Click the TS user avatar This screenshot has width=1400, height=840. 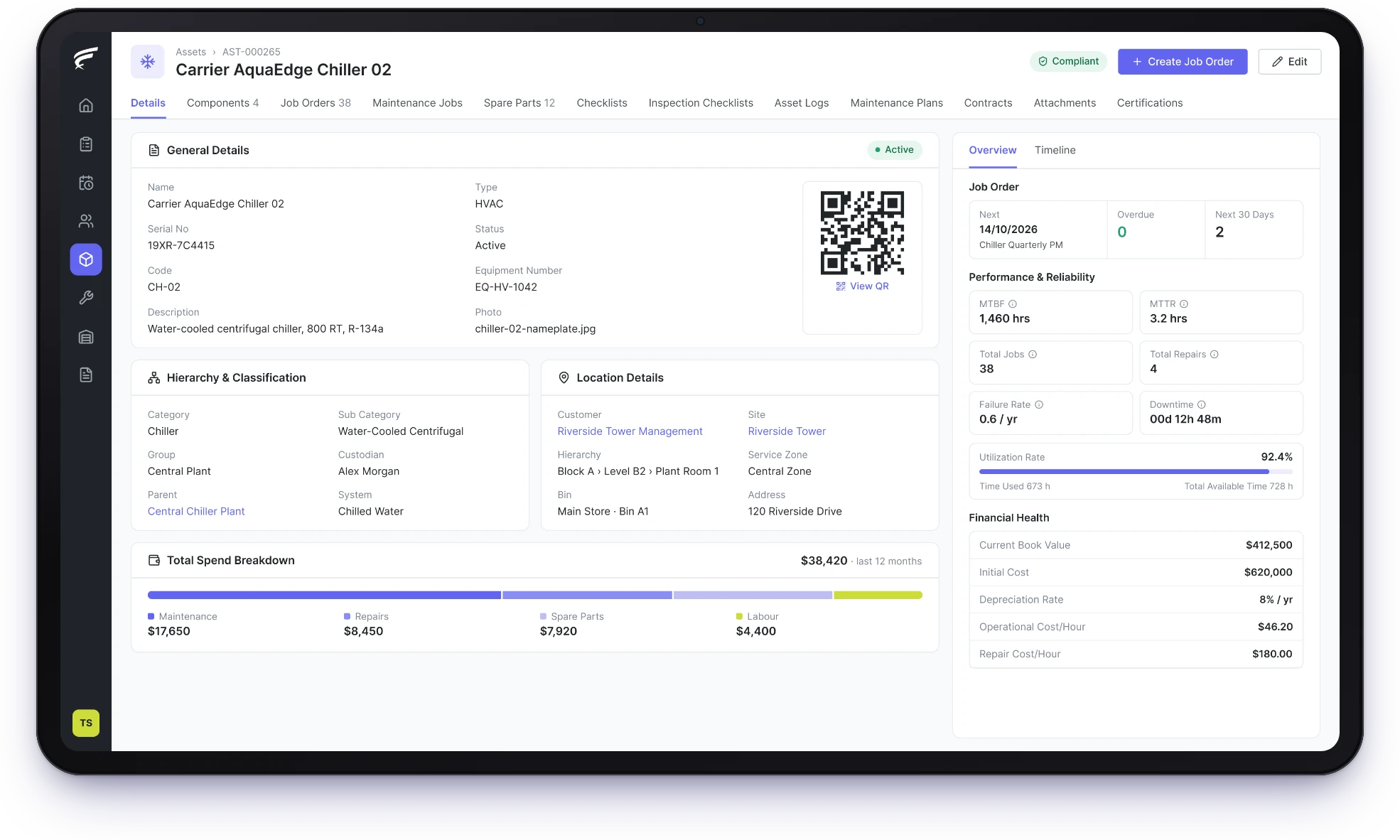click(x=86, y=723)
